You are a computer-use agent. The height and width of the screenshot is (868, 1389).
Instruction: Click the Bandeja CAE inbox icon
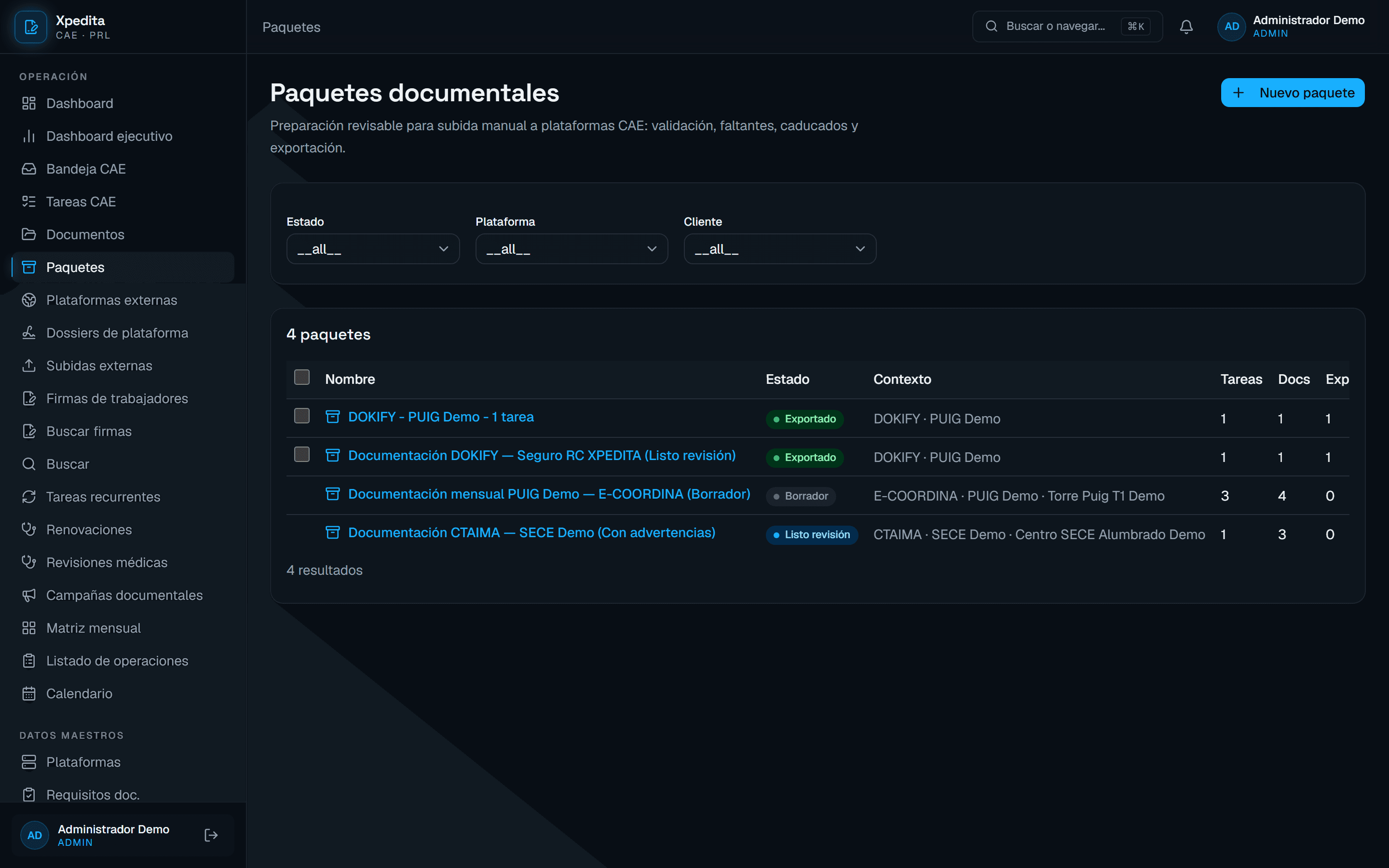point(29,169)
